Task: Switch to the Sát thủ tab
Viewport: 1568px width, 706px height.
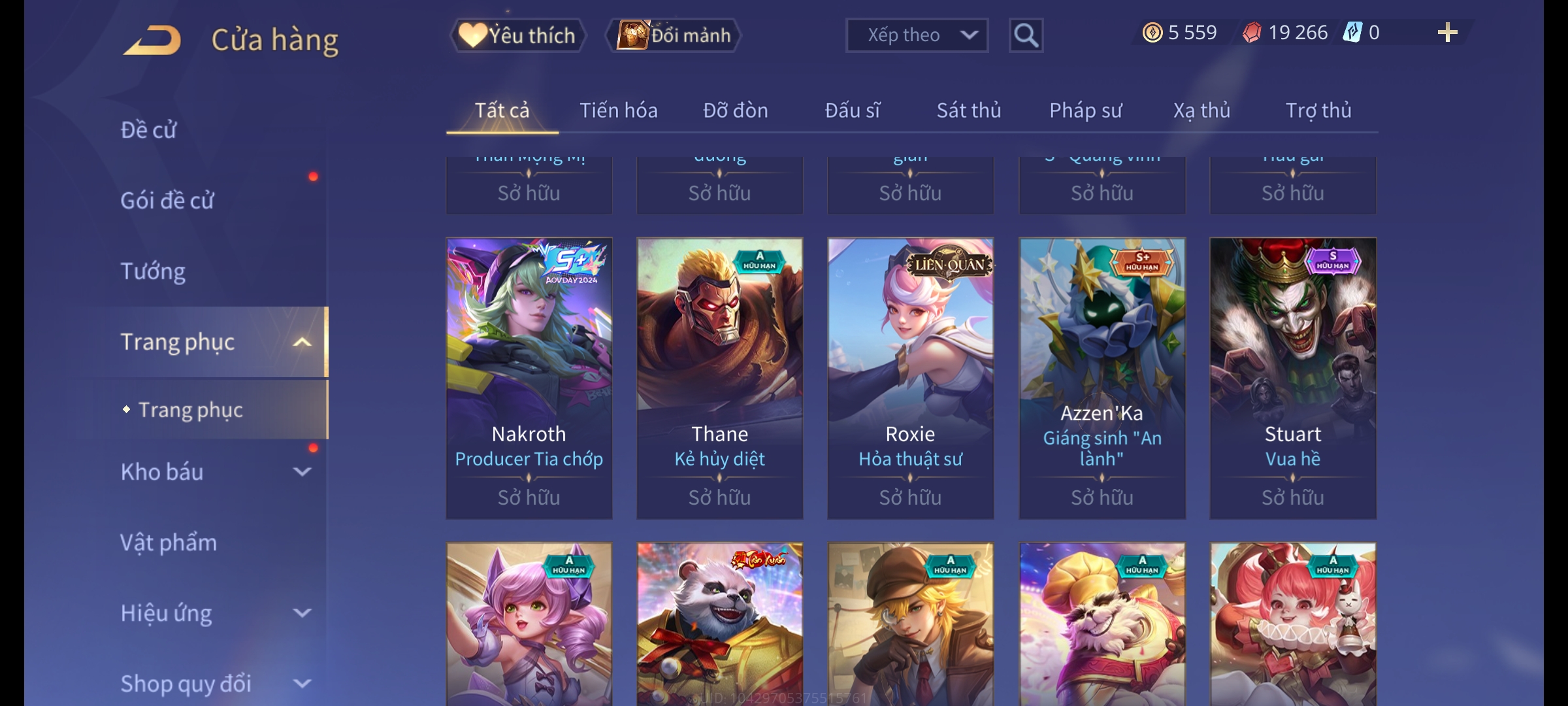Action: [969, 110]
